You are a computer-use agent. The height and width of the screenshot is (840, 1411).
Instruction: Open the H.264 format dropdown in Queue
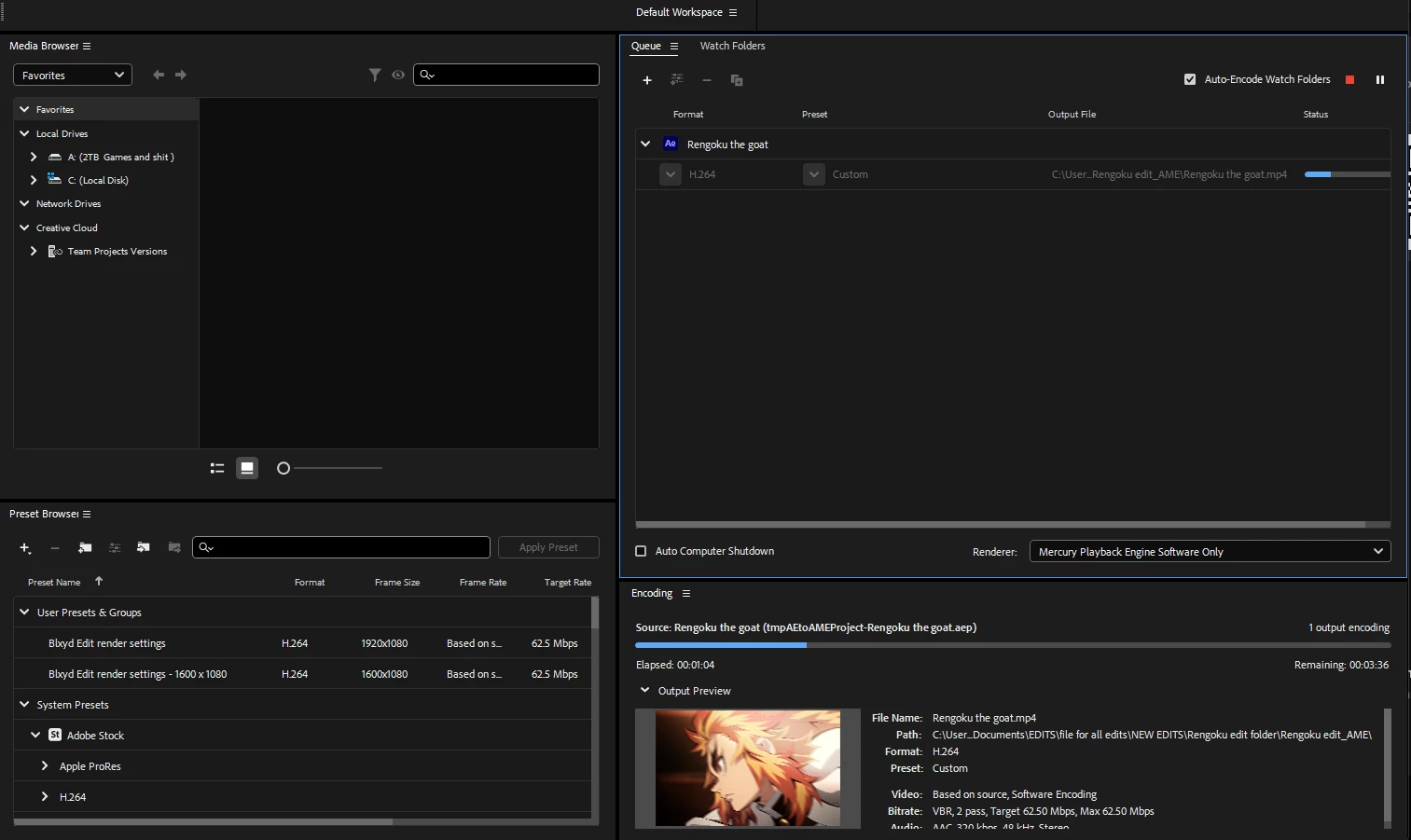tap(671, 174)
